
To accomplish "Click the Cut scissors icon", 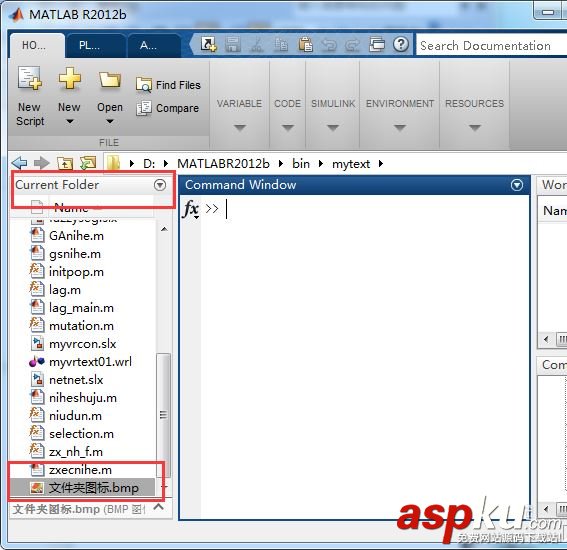I will click(257, 45).
